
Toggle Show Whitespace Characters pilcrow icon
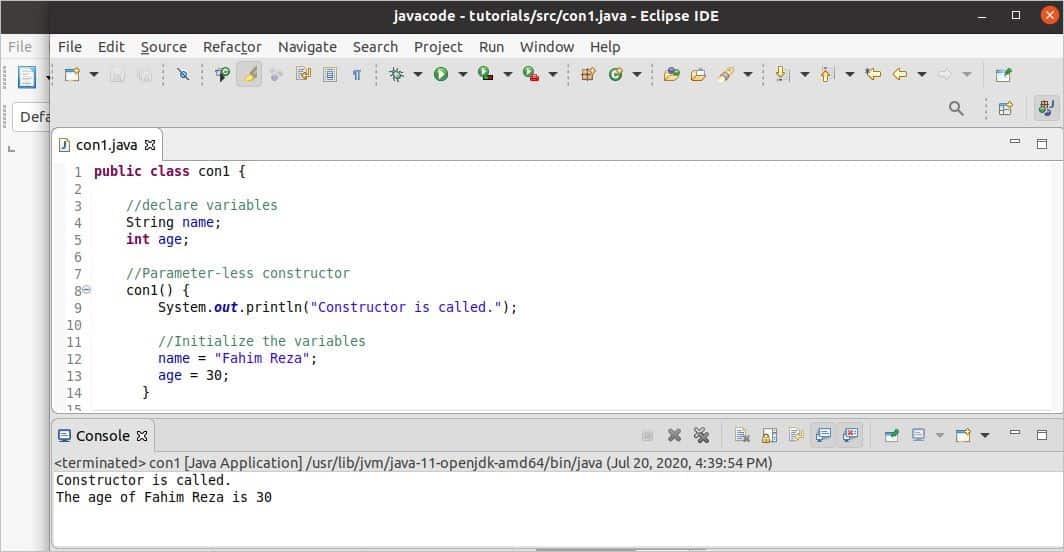357,75
